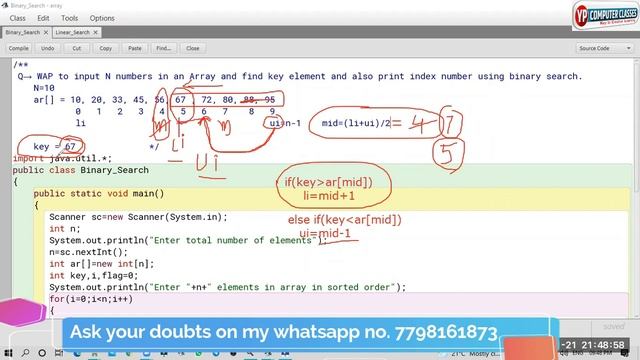Click the Paste button
Image resolution: width=640 pixels, height=360 pixels.
pos(135,48)
